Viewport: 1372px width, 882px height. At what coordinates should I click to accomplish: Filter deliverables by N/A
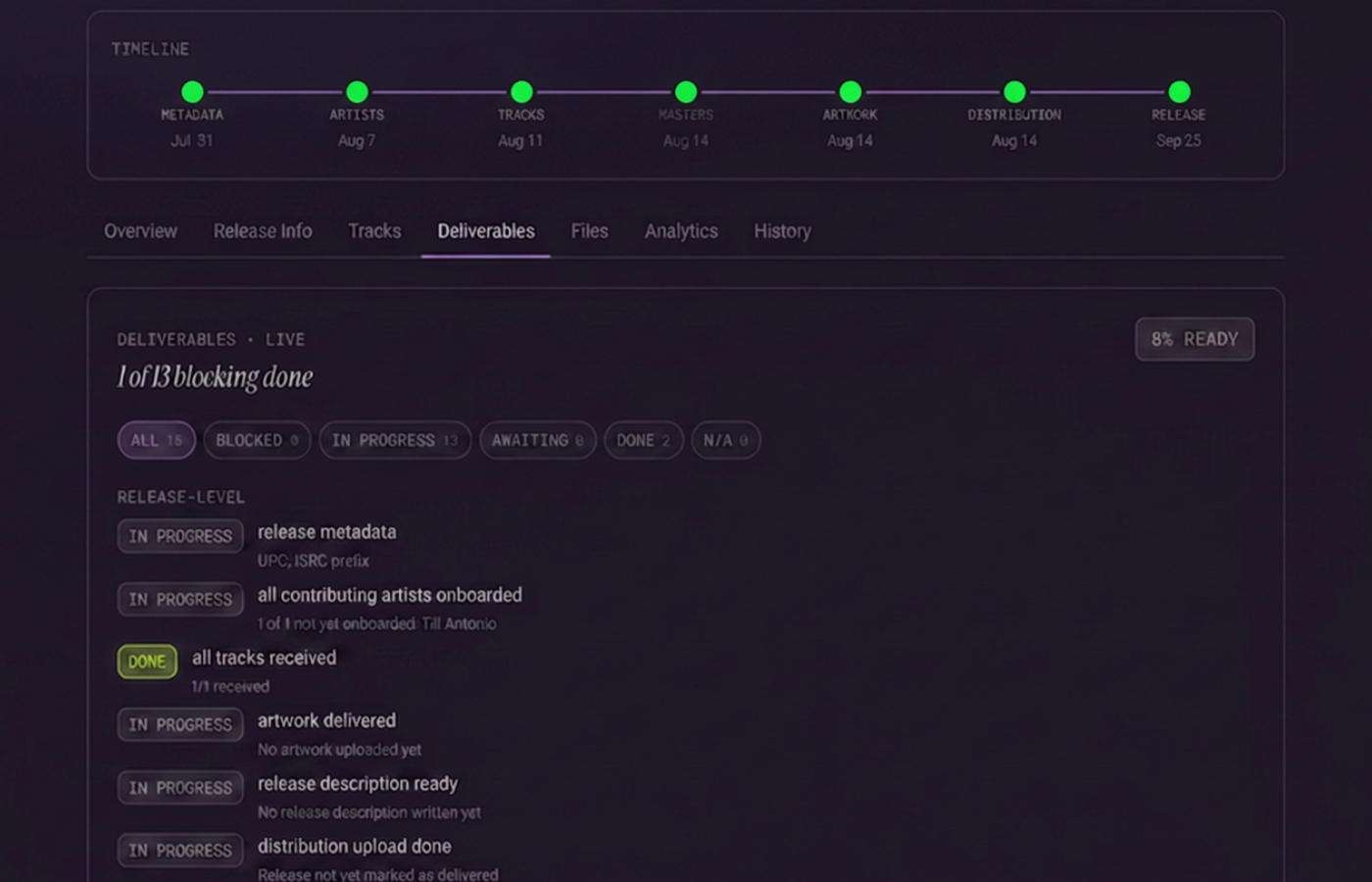(725, 440)
